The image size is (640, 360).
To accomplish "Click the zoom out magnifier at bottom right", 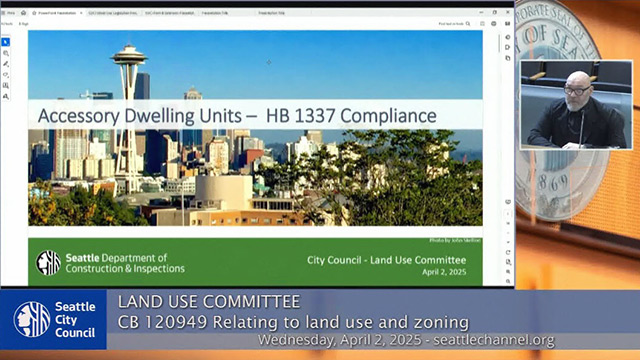I will [508, 281].
